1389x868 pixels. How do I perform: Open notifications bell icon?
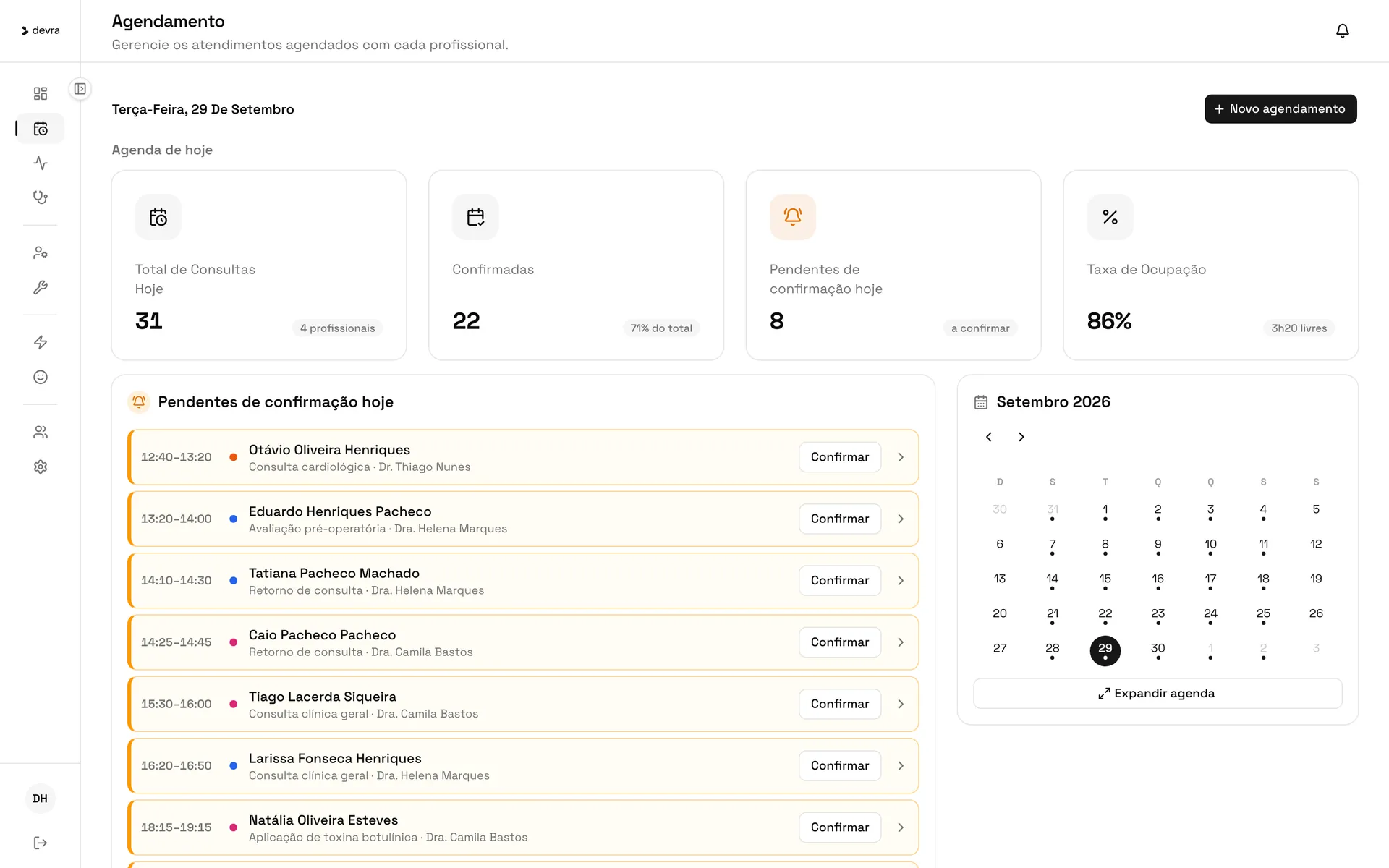click(1343, 30)
